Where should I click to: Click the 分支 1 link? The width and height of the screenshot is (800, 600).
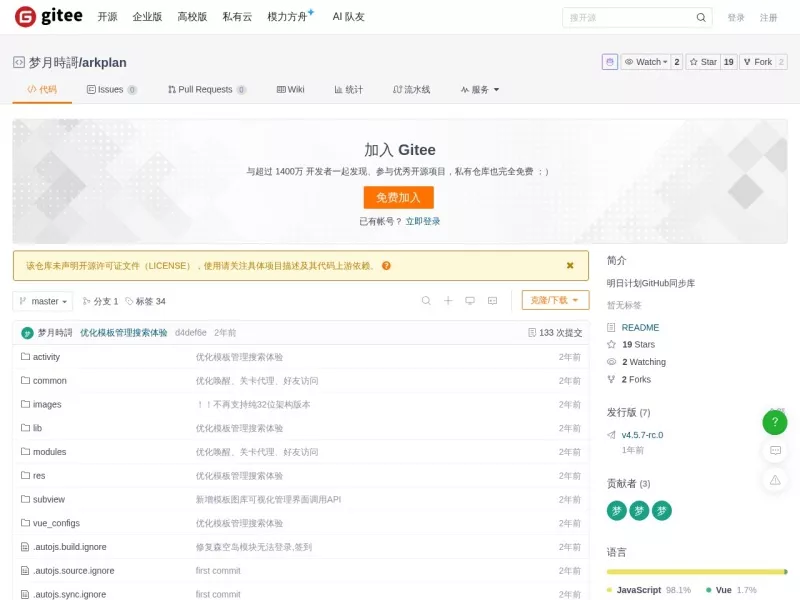[101, 301]
